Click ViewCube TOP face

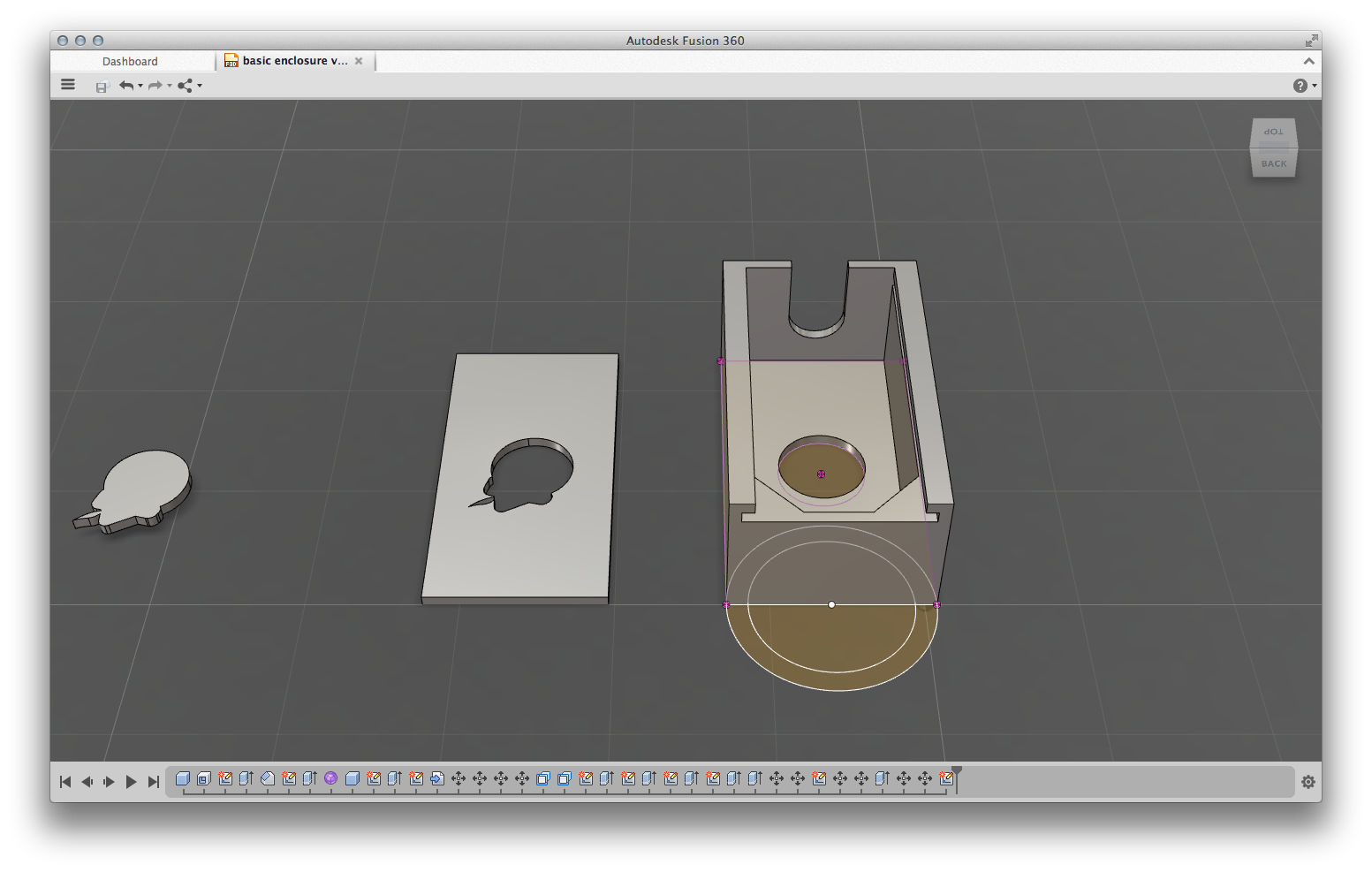click(x=1273, y=132)
